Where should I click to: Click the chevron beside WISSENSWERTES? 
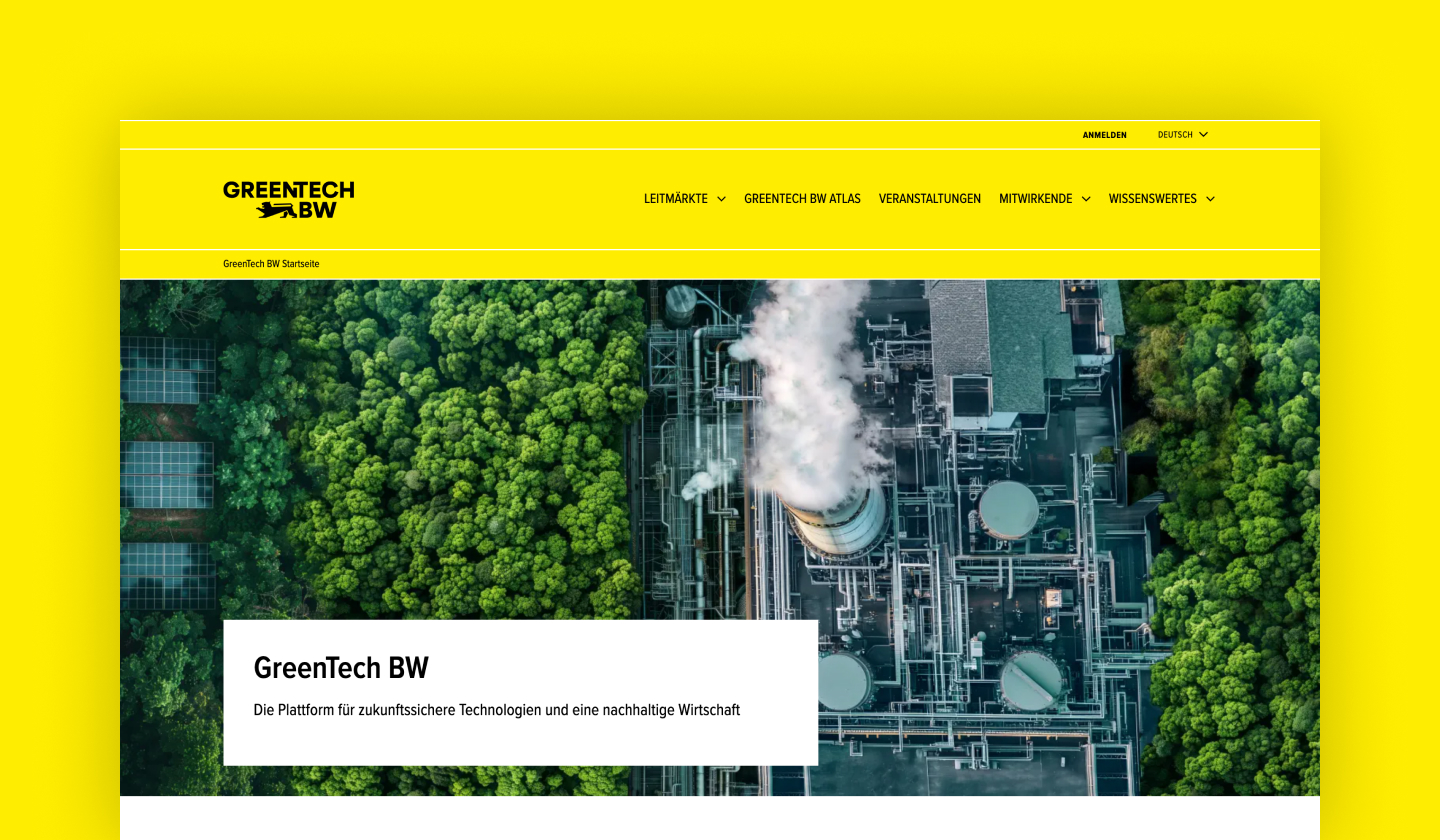1210,199
